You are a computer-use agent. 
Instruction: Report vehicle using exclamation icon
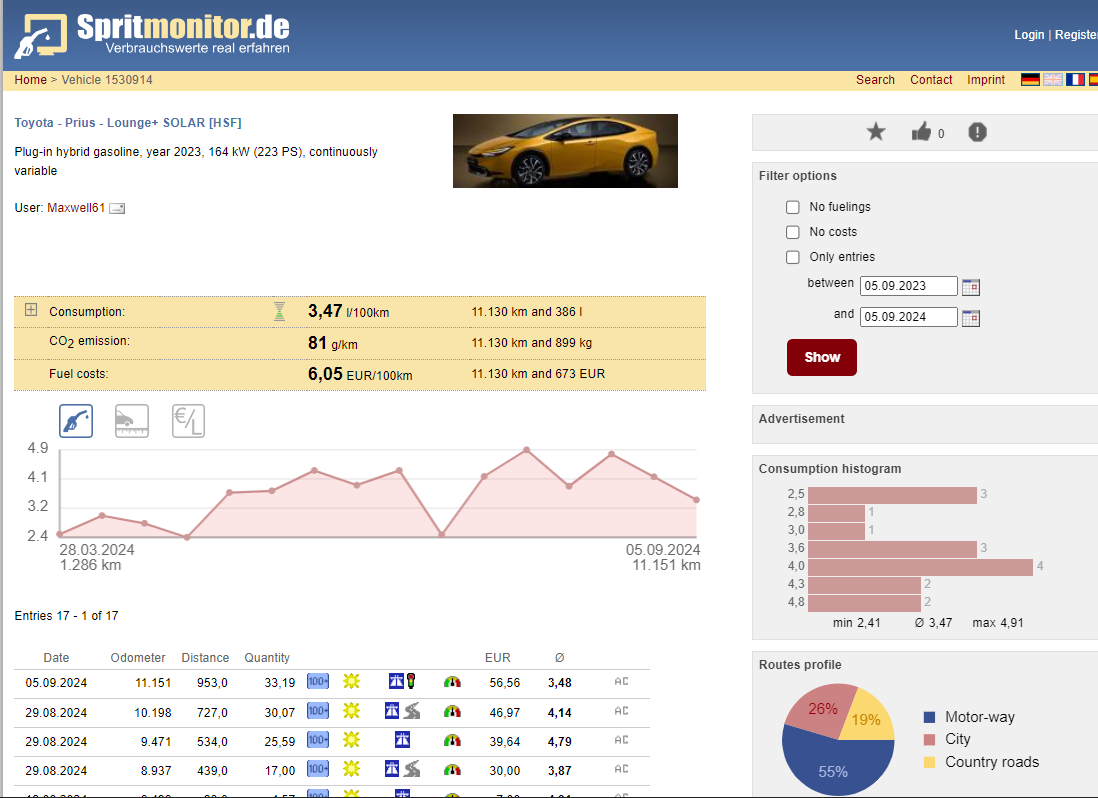point(978,132)
